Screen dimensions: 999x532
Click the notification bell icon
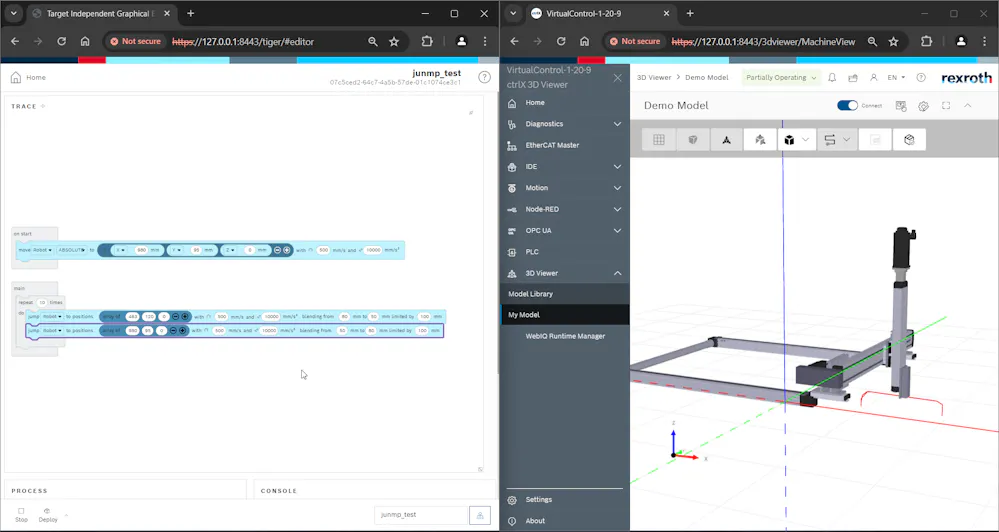pyautogui.click(x=831, y=77)
